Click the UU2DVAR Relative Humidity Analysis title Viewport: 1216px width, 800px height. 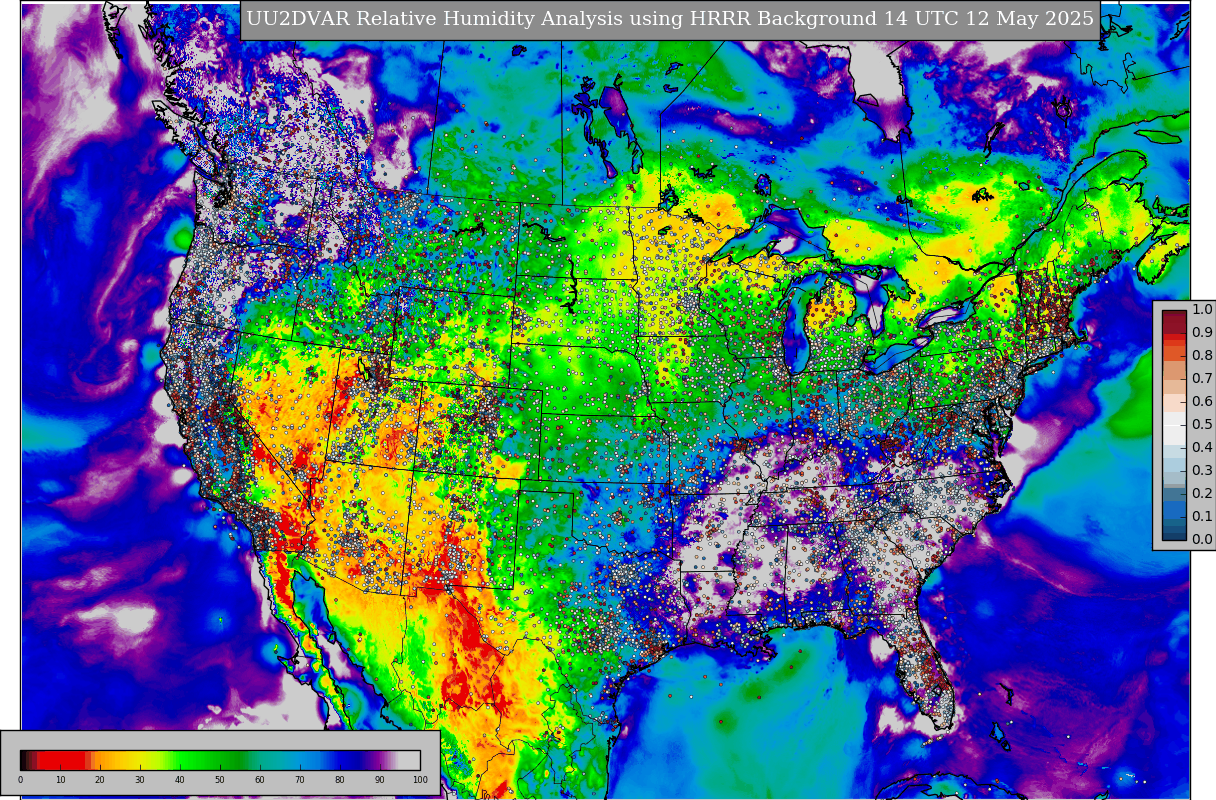670,19
